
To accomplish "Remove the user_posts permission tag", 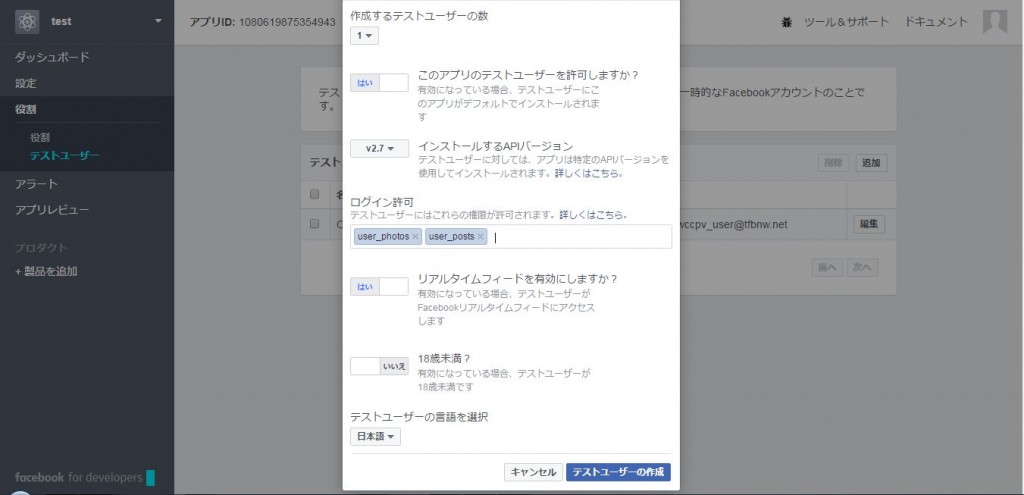I will point(481,236).
